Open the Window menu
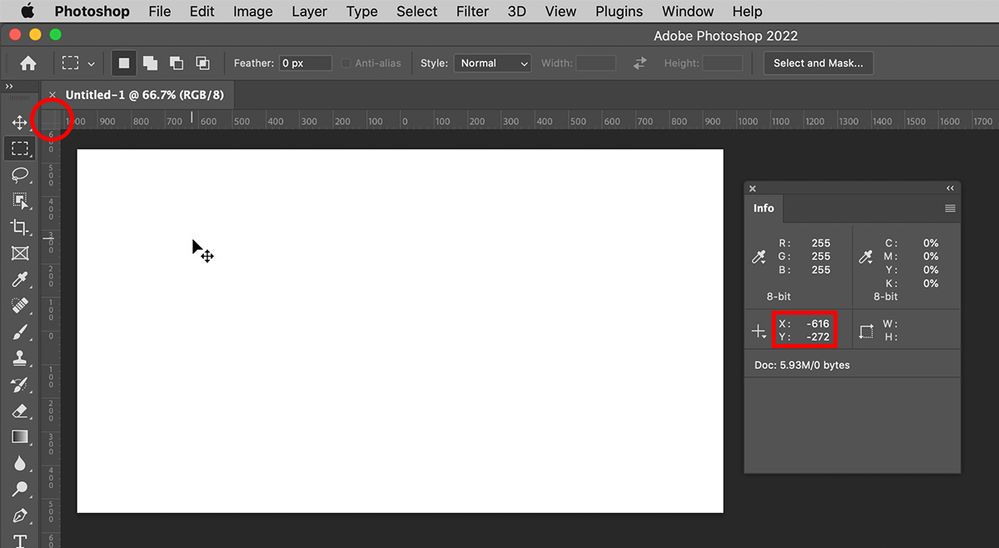 [687, 11]
